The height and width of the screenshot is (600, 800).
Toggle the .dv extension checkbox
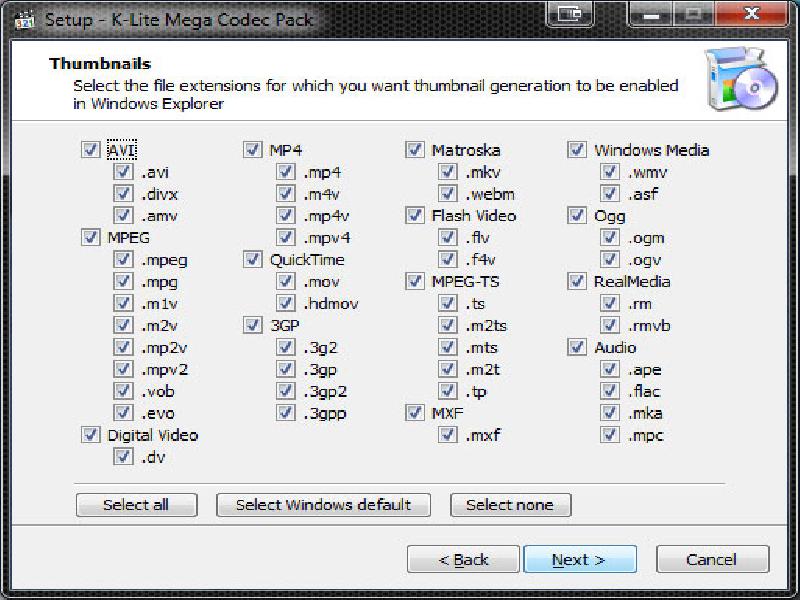click(123, 457)
